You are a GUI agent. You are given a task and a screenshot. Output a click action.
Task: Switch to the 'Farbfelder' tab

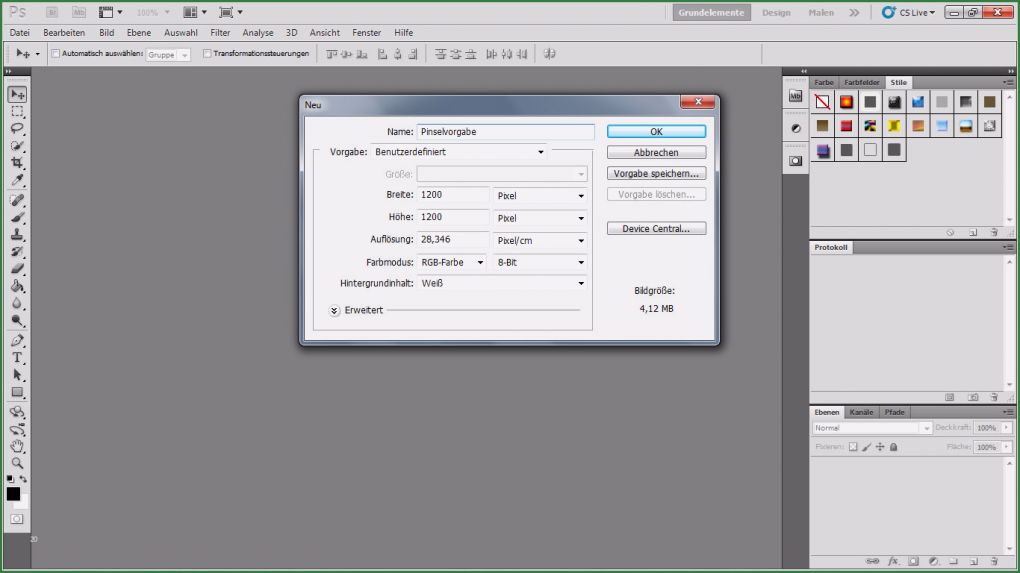[861, 82]
